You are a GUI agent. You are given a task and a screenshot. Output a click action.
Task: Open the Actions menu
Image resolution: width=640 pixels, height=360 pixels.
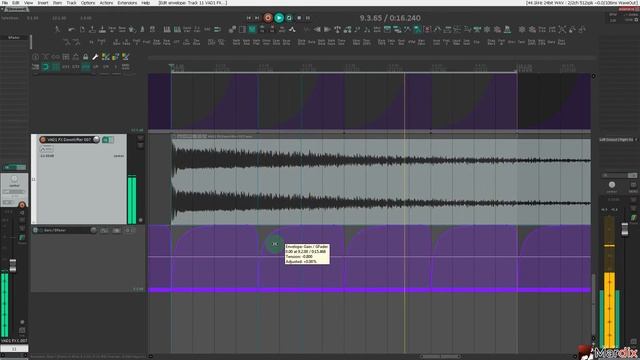click(x=107, y=2)
